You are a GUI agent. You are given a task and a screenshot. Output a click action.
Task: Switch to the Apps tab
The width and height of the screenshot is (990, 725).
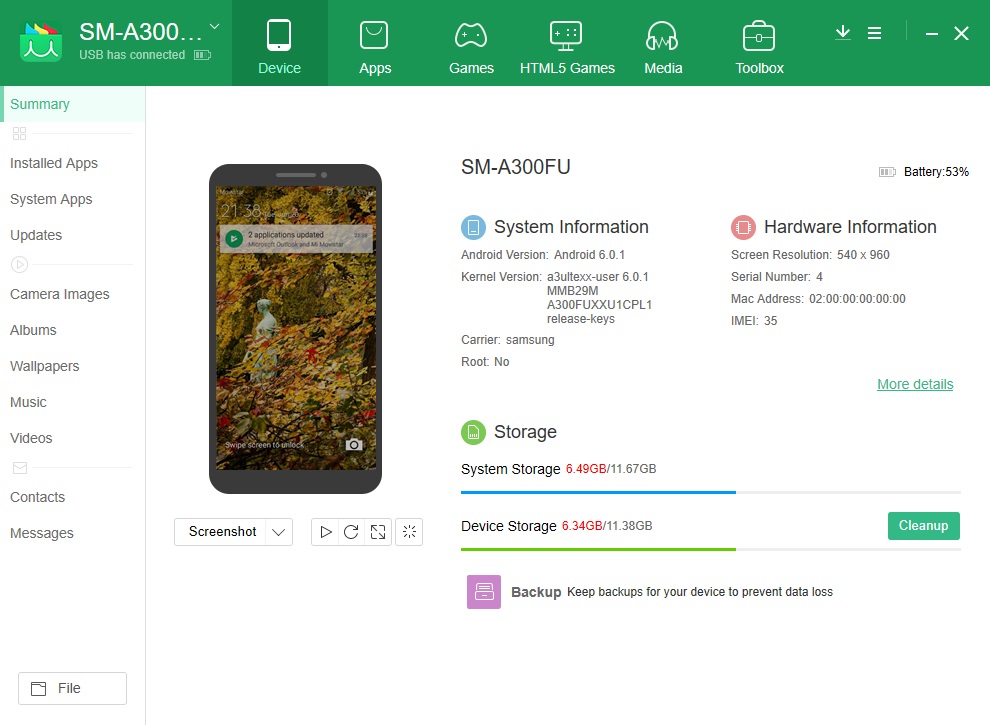(375, 43)
